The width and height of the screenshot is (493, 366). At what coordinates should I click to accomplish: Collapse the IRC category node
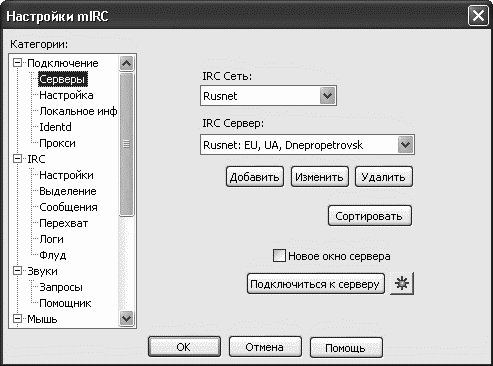pyautogui.click(x=17, y=159)
